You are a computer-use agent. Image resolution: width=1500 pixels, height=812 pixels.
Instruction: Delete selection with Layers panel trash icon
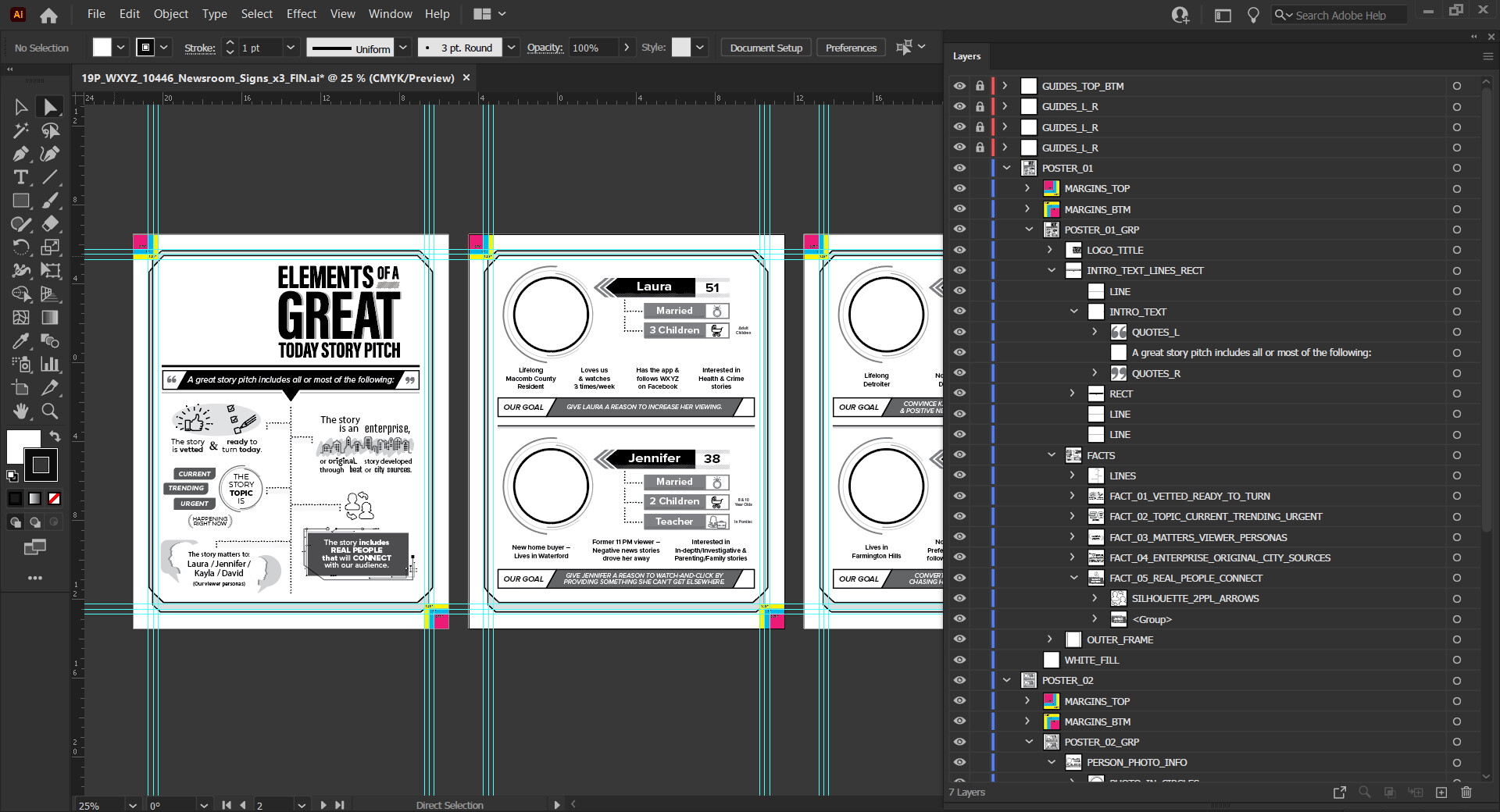pos(1466,792)
